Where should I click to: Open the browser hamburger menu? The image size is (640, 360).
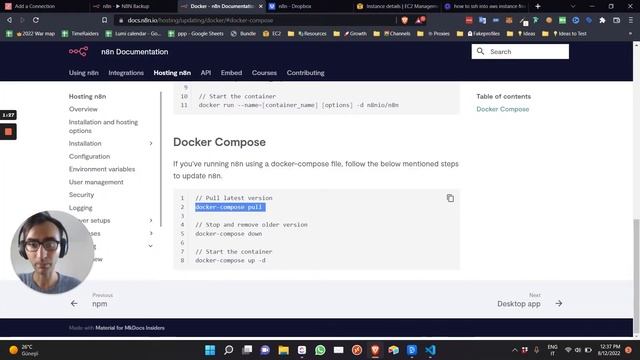coord(631,20)
